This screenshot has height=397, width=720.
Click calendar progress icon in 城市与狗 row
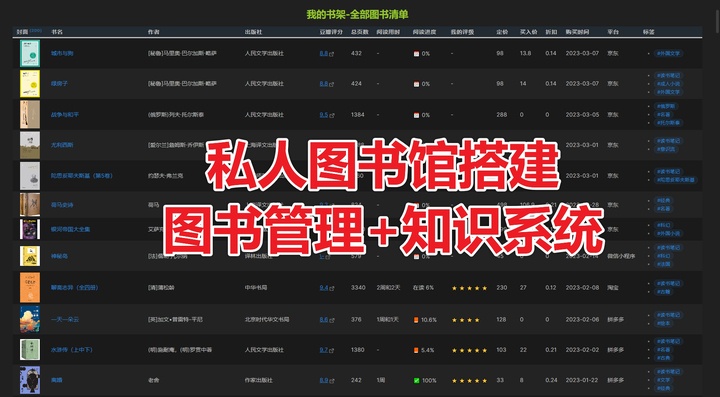point(416,54)
